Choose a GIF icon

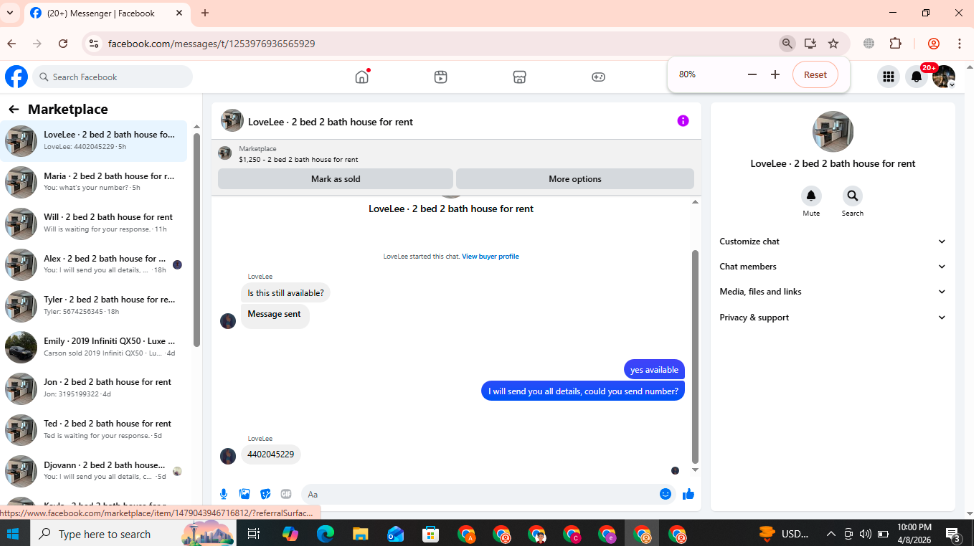click(x=286, y=494)
